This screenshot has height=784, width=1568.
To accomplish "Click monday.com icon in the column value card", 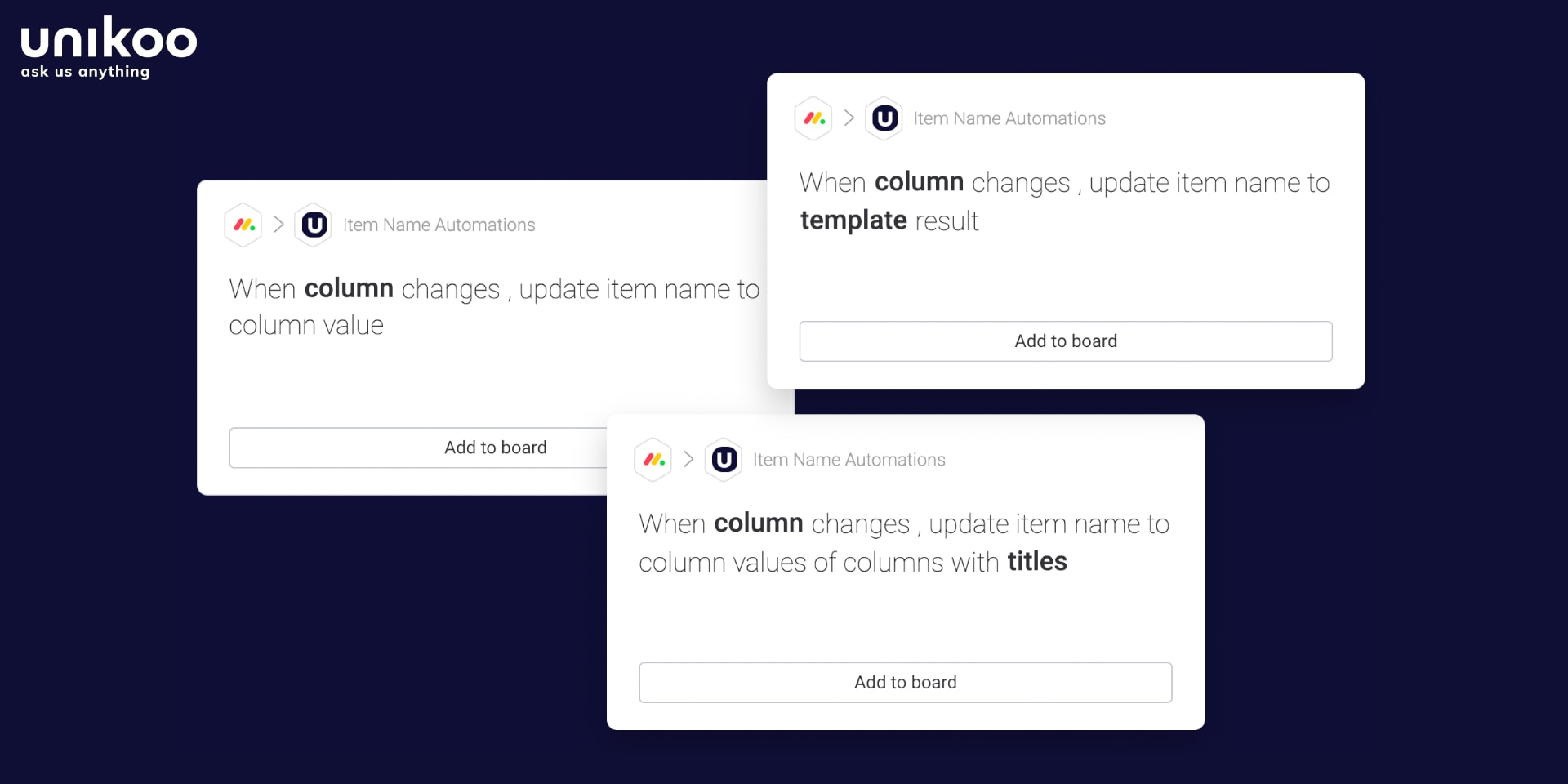I will (243, 225).
